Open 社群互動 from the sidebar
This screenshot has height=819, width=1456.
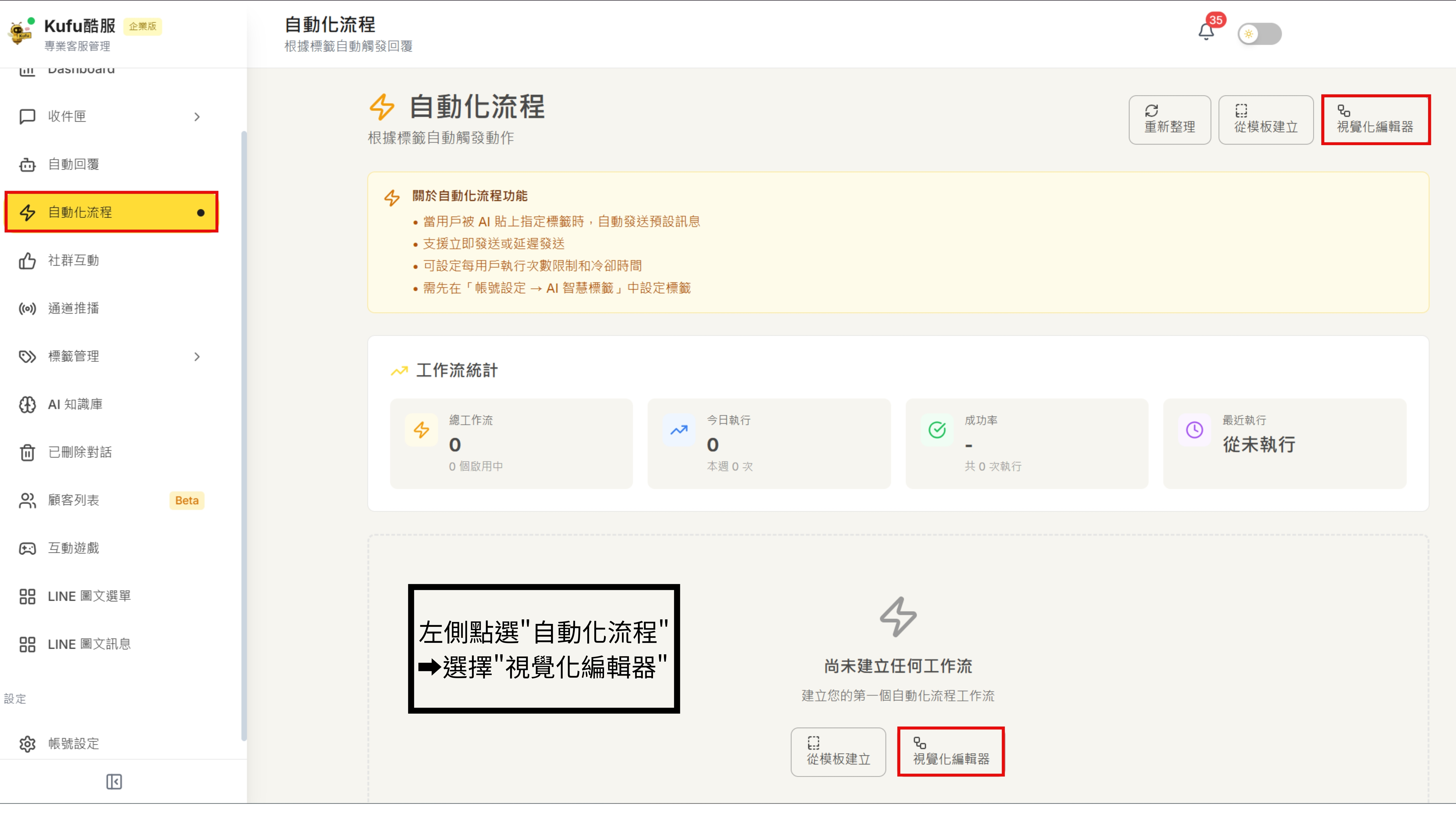click(74, 261)
